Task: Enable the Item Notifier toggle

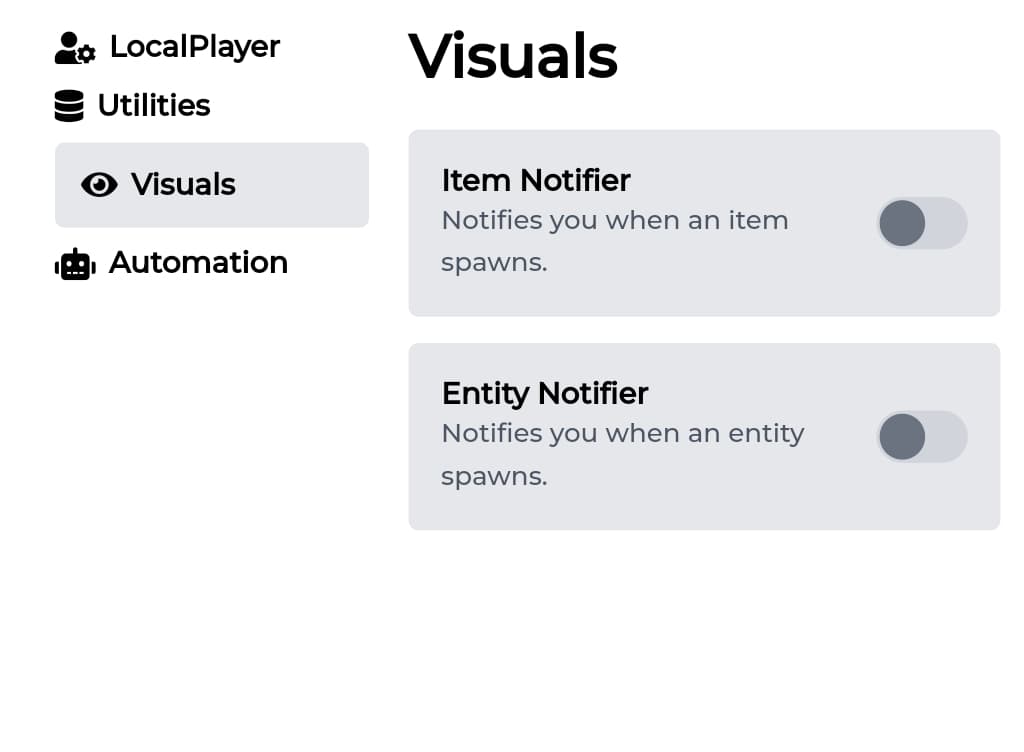Action: [921, 223]
